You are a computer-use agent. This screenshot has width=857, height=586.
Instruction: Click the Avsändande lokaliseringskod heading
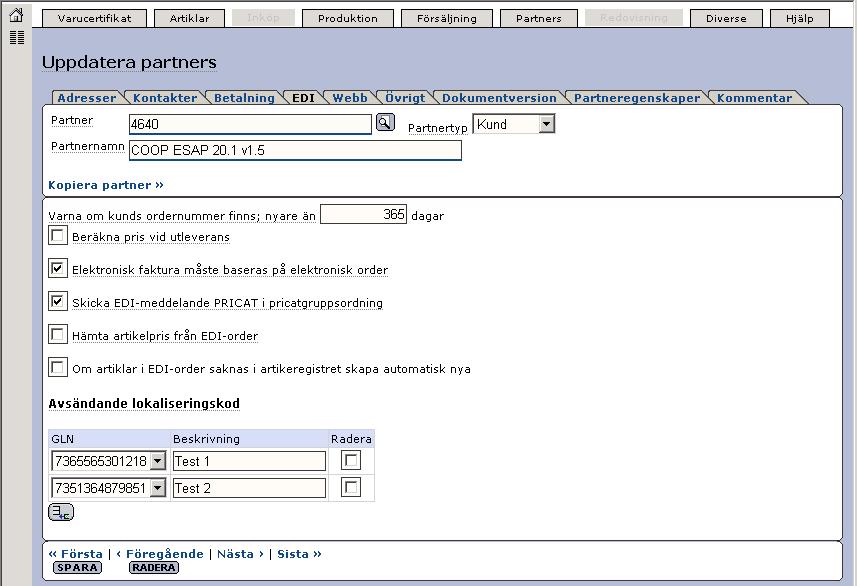coord(144,403)
